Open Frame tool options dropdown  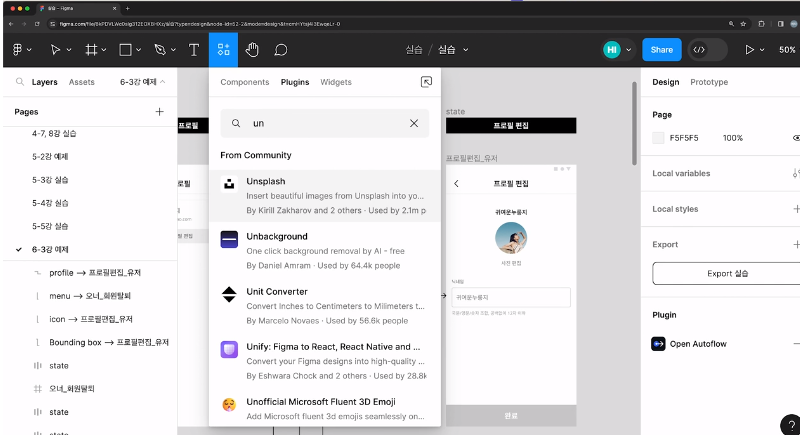pyautogui.click(x=104, y=50)
